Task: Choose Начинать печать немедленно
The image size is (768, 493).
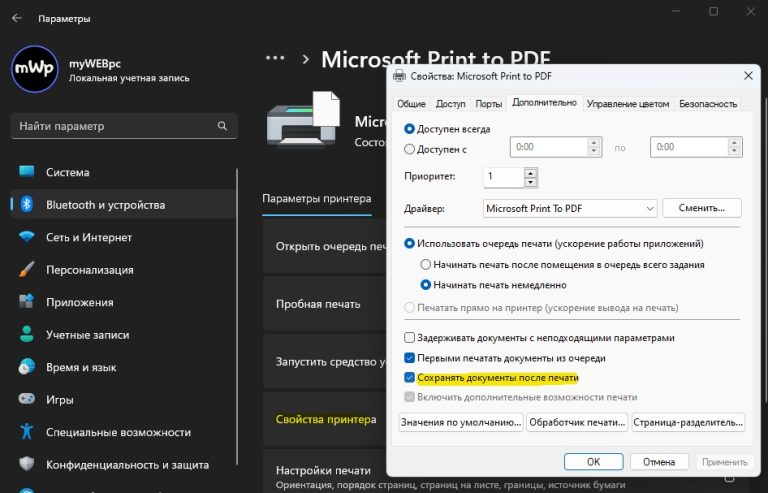Action: [x=426, y=285]
